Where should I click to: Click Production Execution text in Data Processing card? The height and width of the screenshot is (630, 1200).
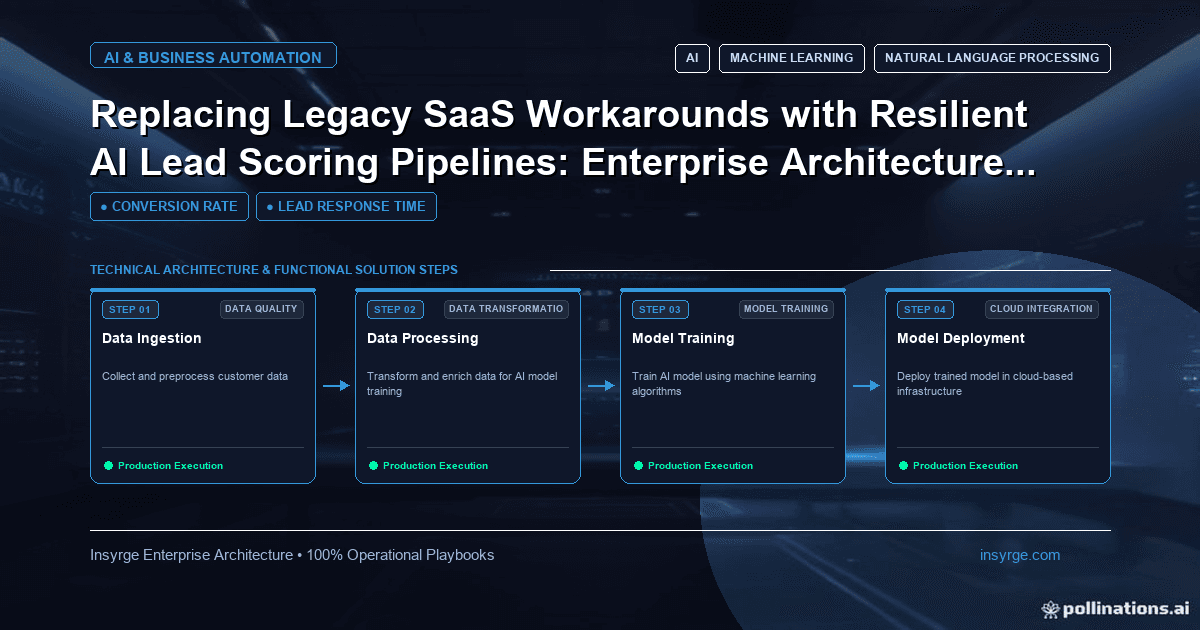coord(435,466)
